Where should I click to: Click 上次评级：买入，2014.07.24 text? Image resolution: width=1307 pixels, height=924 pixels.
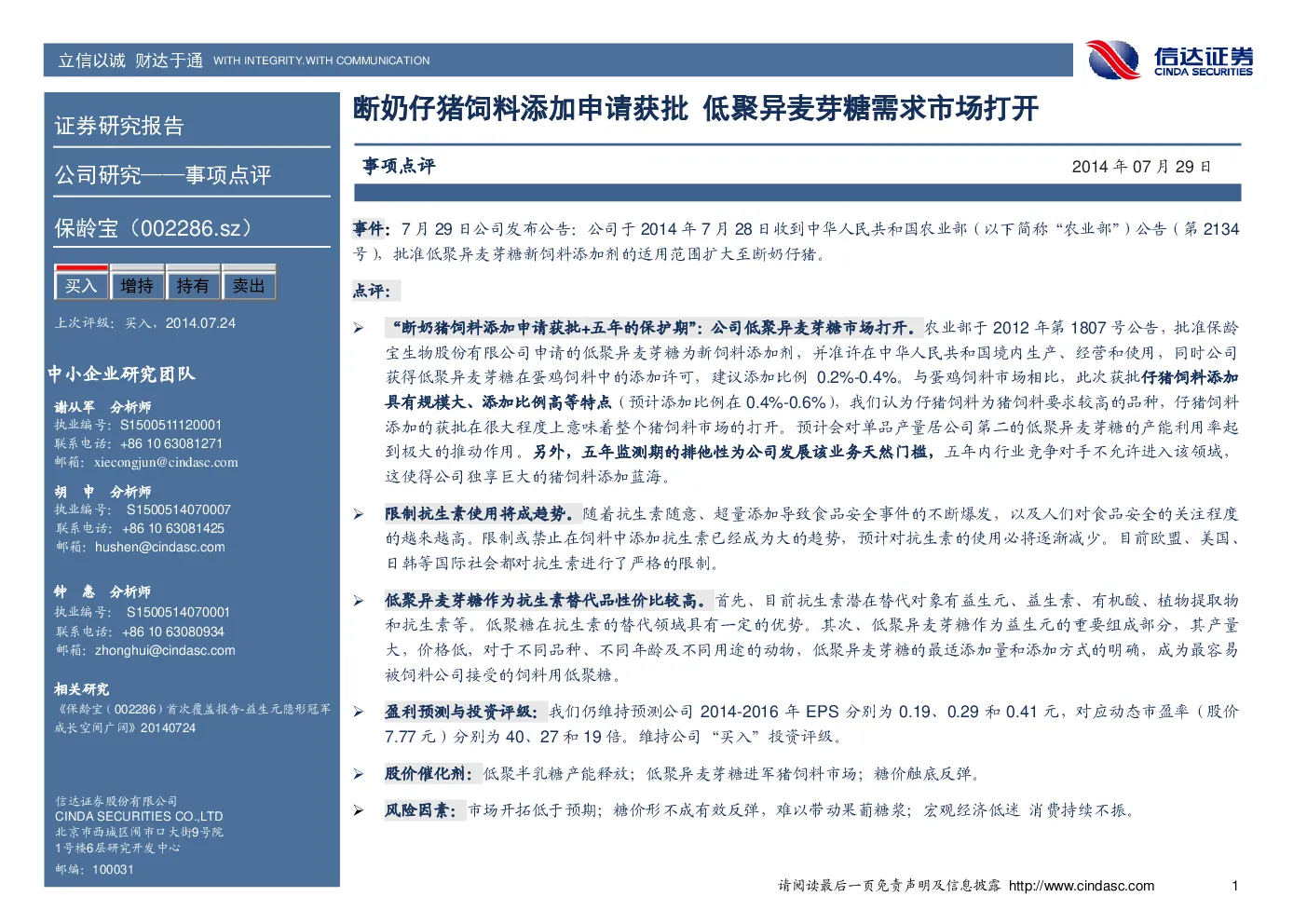click(145, 323)
